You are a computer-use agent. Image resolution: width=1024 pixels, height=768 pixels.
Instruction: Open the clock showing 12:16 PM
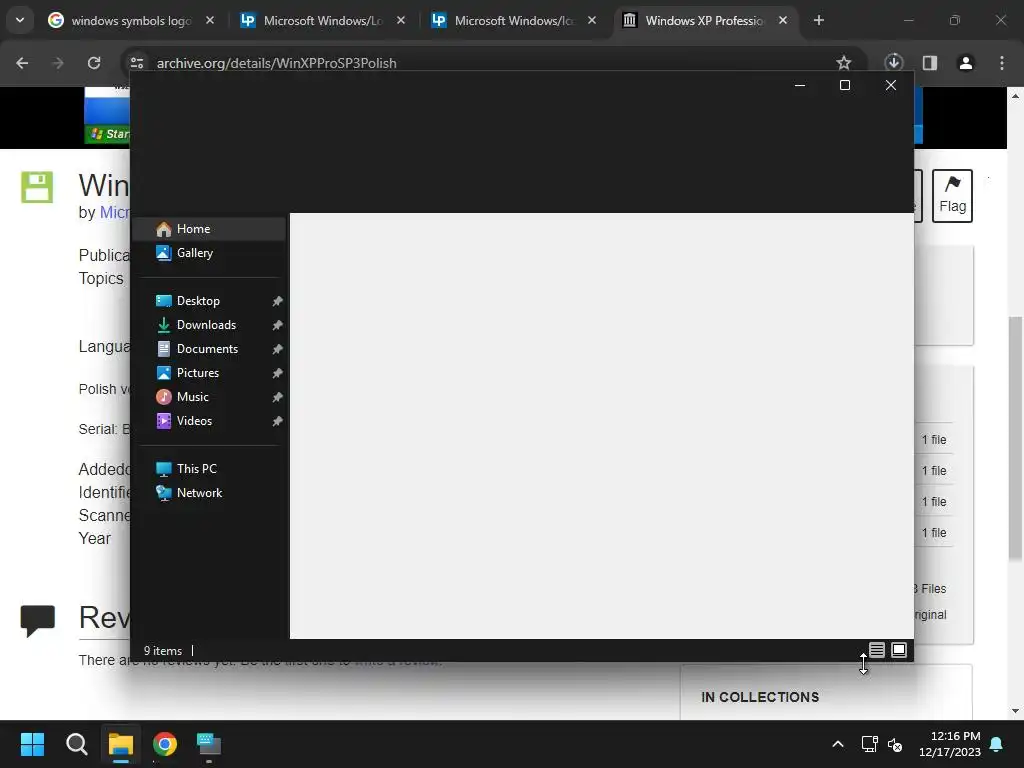click(x=950, y=744)
